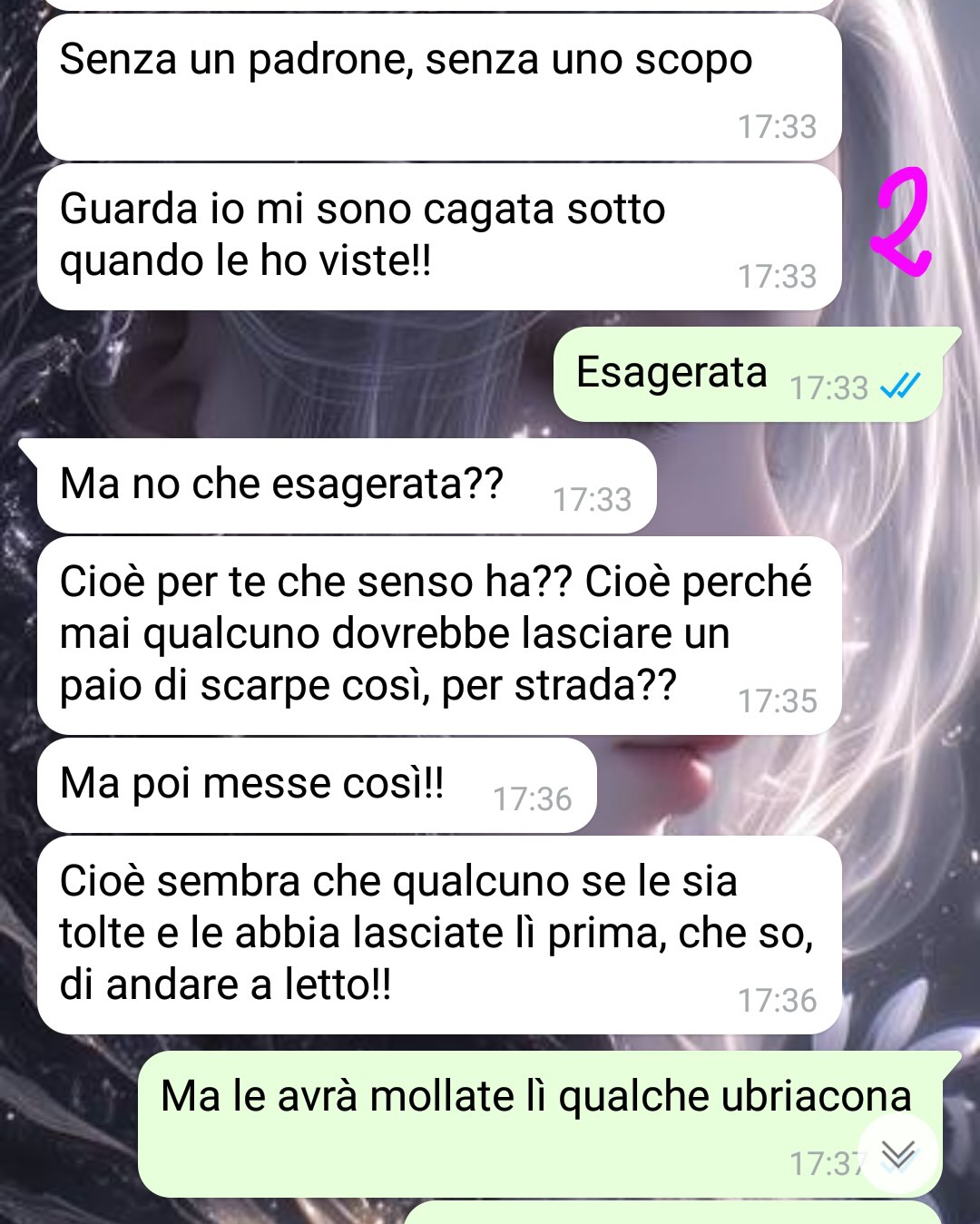Tap the 17:33 time next to 'quando le ho viste!!'

pos(777,276)
